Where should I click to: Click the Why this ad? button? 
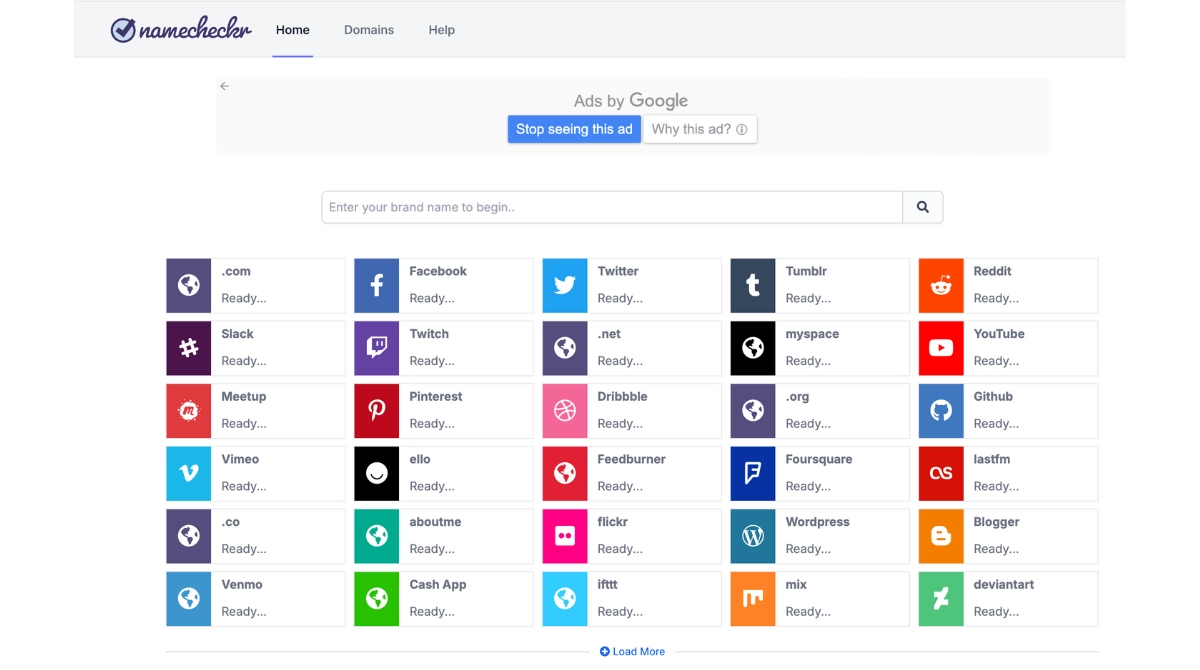[699, 129]
